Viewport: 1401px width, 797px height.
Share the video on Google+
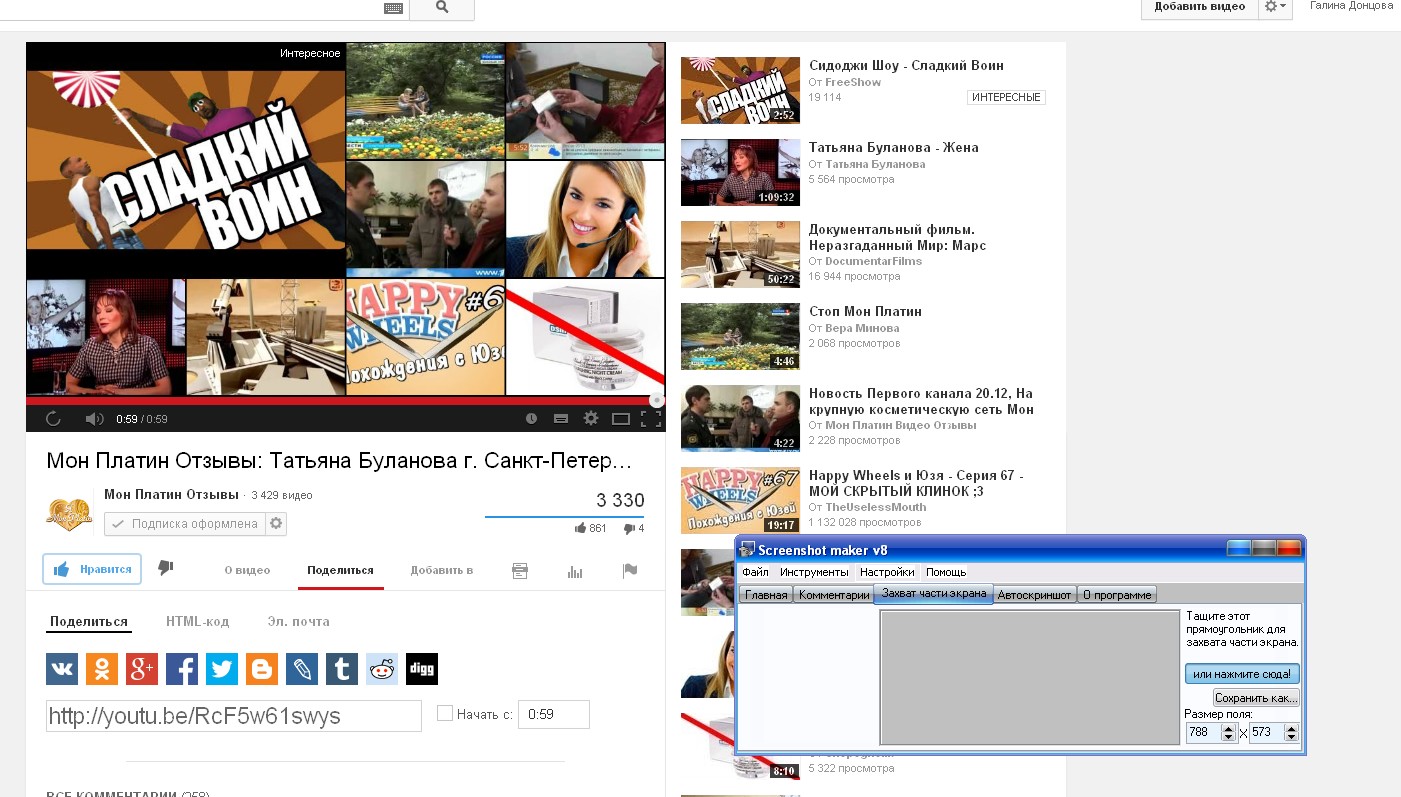pyautogui.click(x=142, y=669)
